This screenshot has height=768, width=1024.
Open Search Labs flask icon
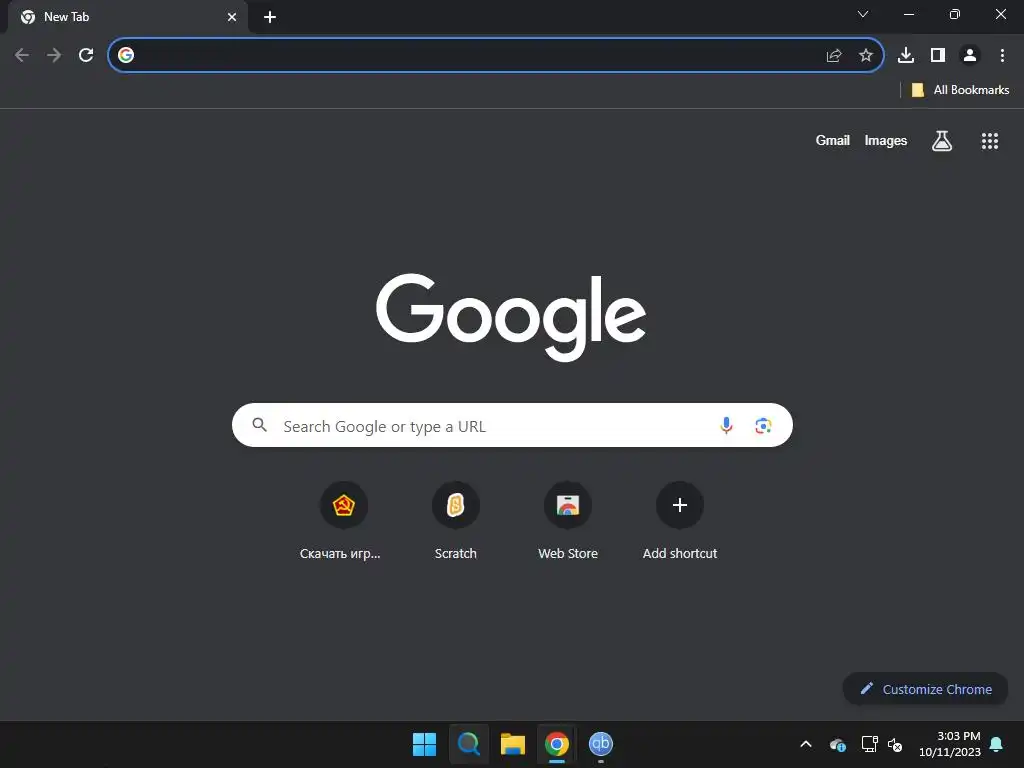pos(942,140)
